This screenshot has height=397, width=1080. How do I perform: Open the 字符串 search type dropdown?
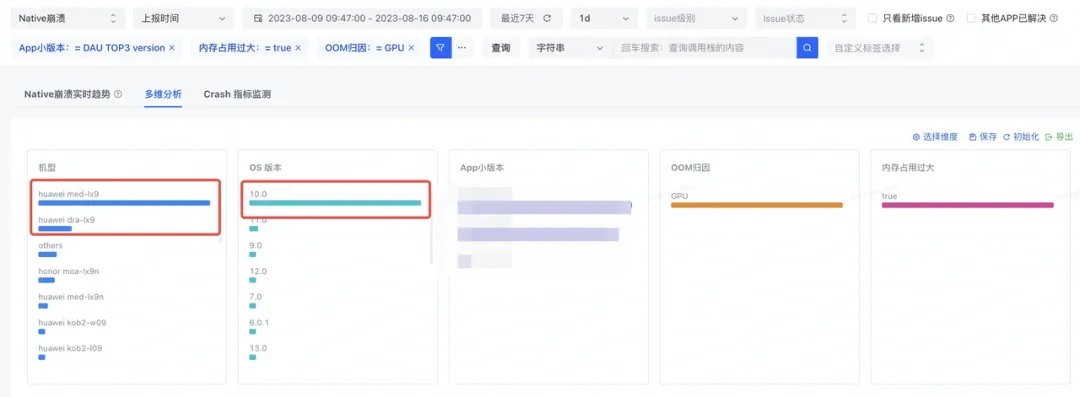click(x=570, y=48)
